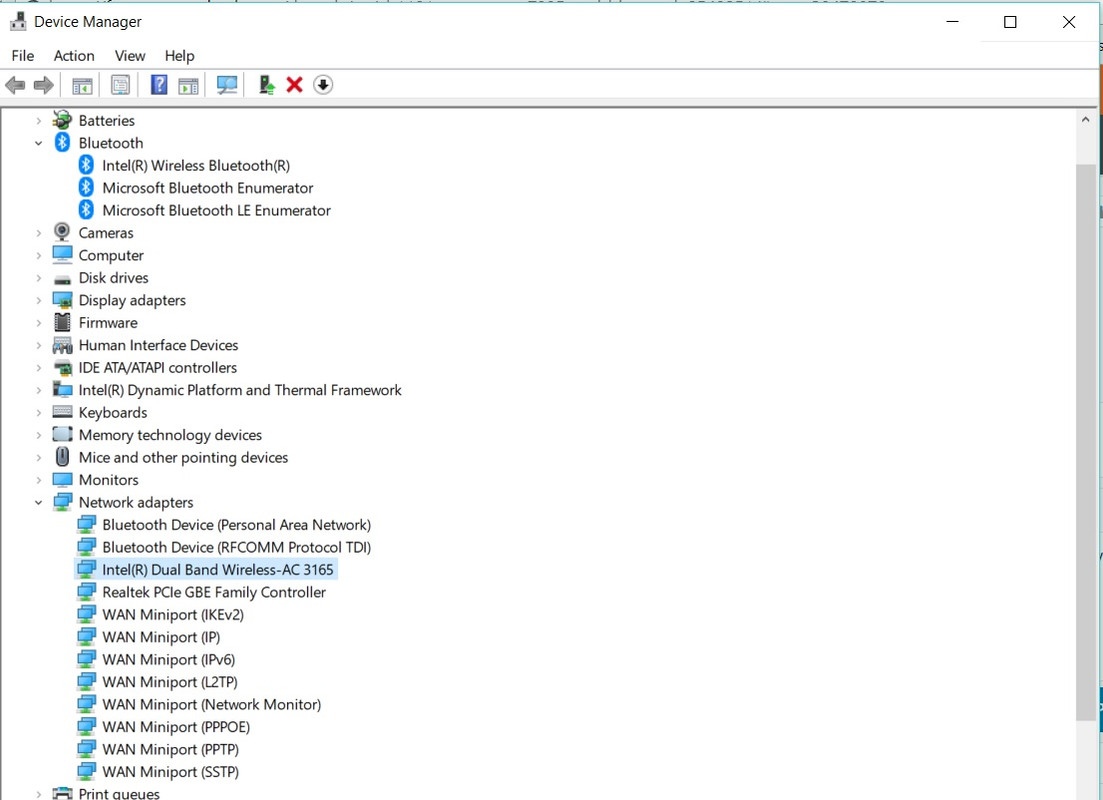The width and height of the screenshot is (1103, 800).
Task: Click the Human Interface Devices icon
Action: point(63,345)
